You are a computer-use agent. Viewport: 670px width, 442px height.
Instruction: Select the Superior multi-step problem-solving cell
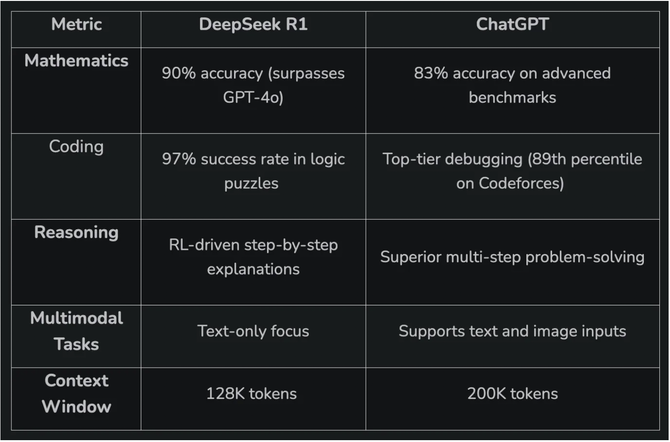(512, 256)
